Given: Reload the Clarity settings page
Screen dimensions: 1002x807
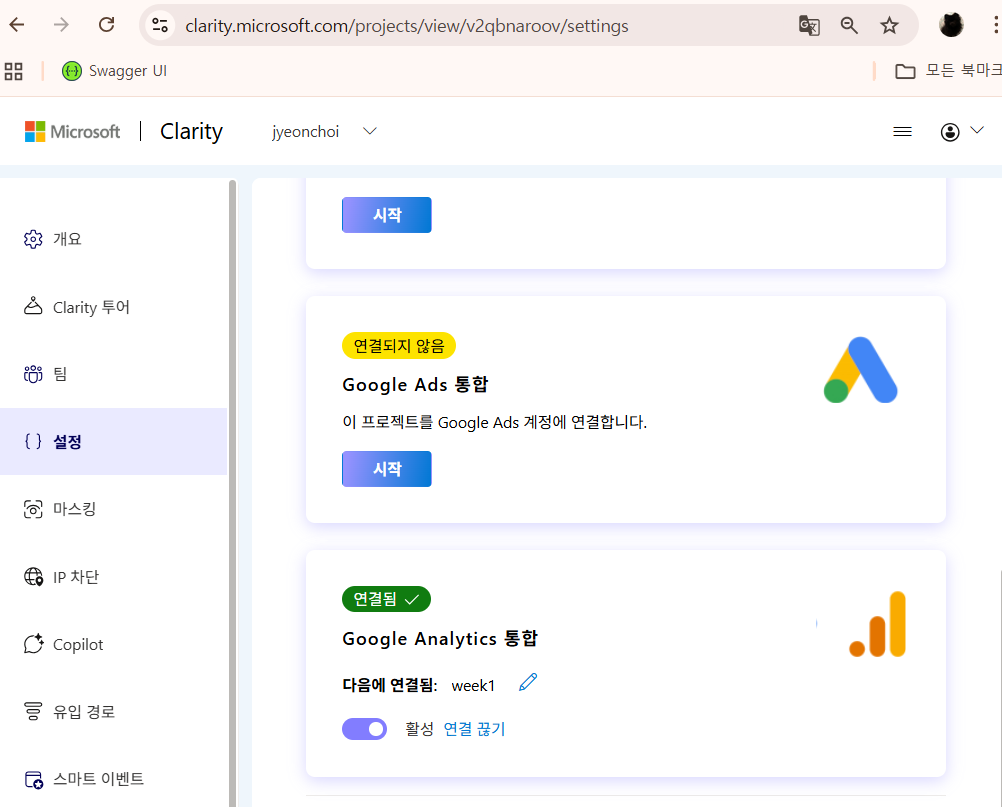Looking at the screenshot, I should point(106,25).
